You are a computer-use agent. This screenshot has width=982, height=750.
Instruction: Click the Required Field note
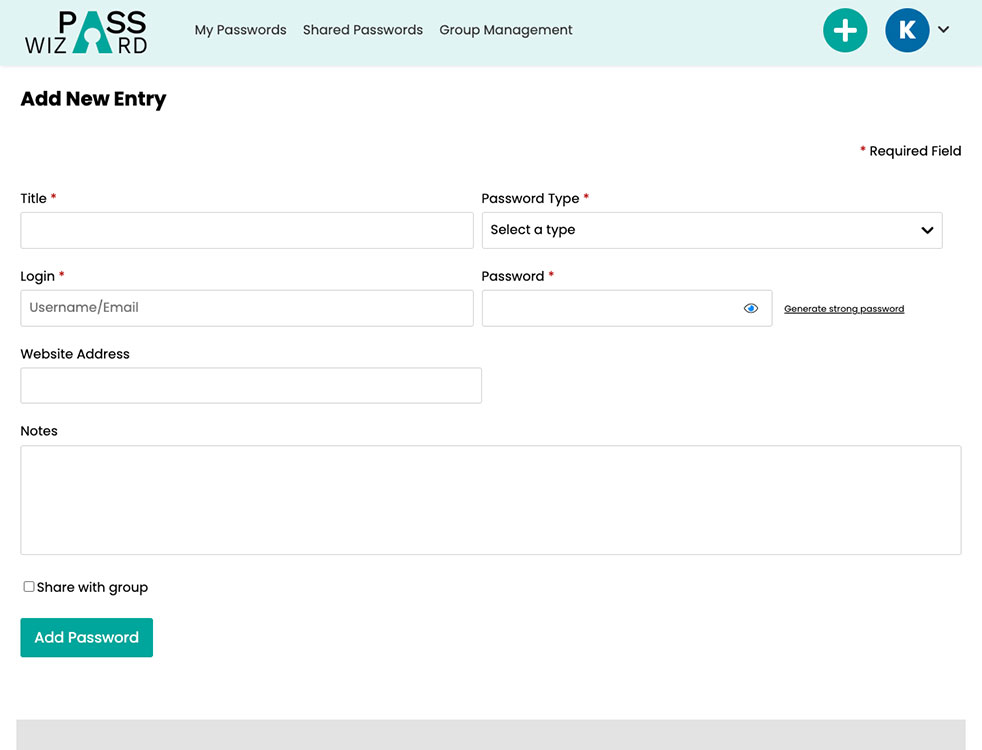click(910, 151)
